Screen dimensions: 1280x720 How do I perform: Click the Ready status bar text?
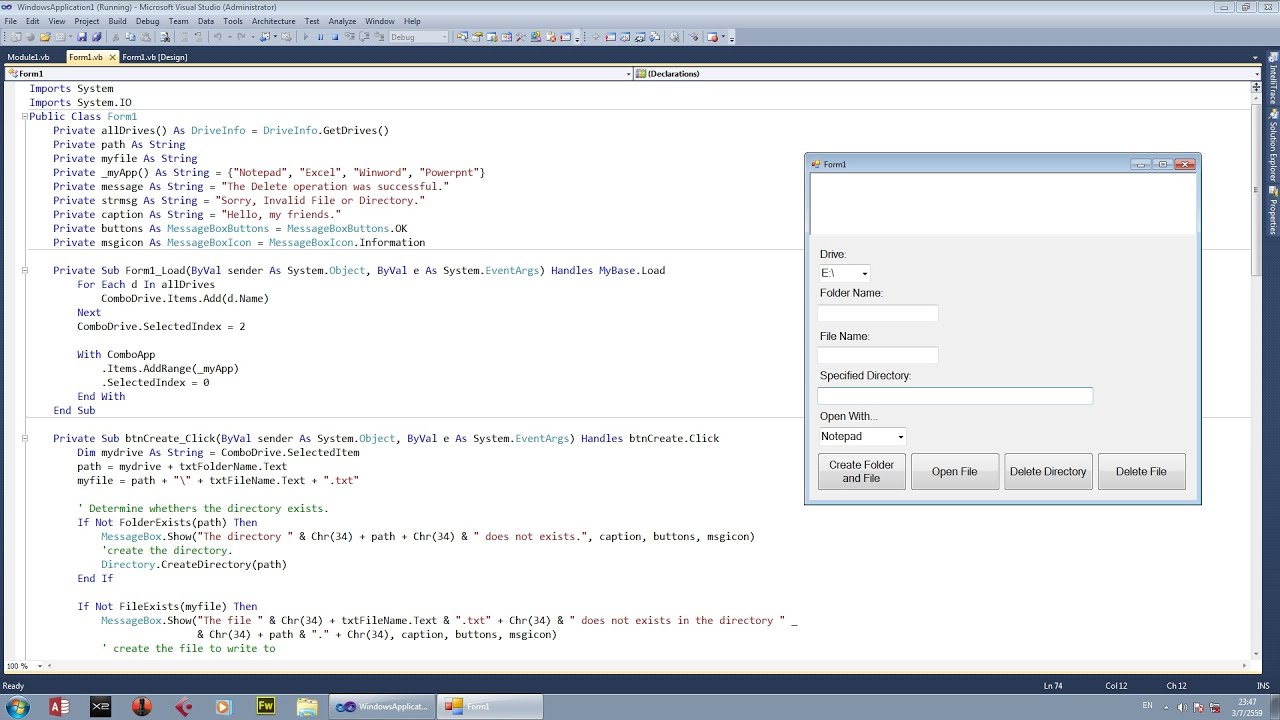(13, 686)
